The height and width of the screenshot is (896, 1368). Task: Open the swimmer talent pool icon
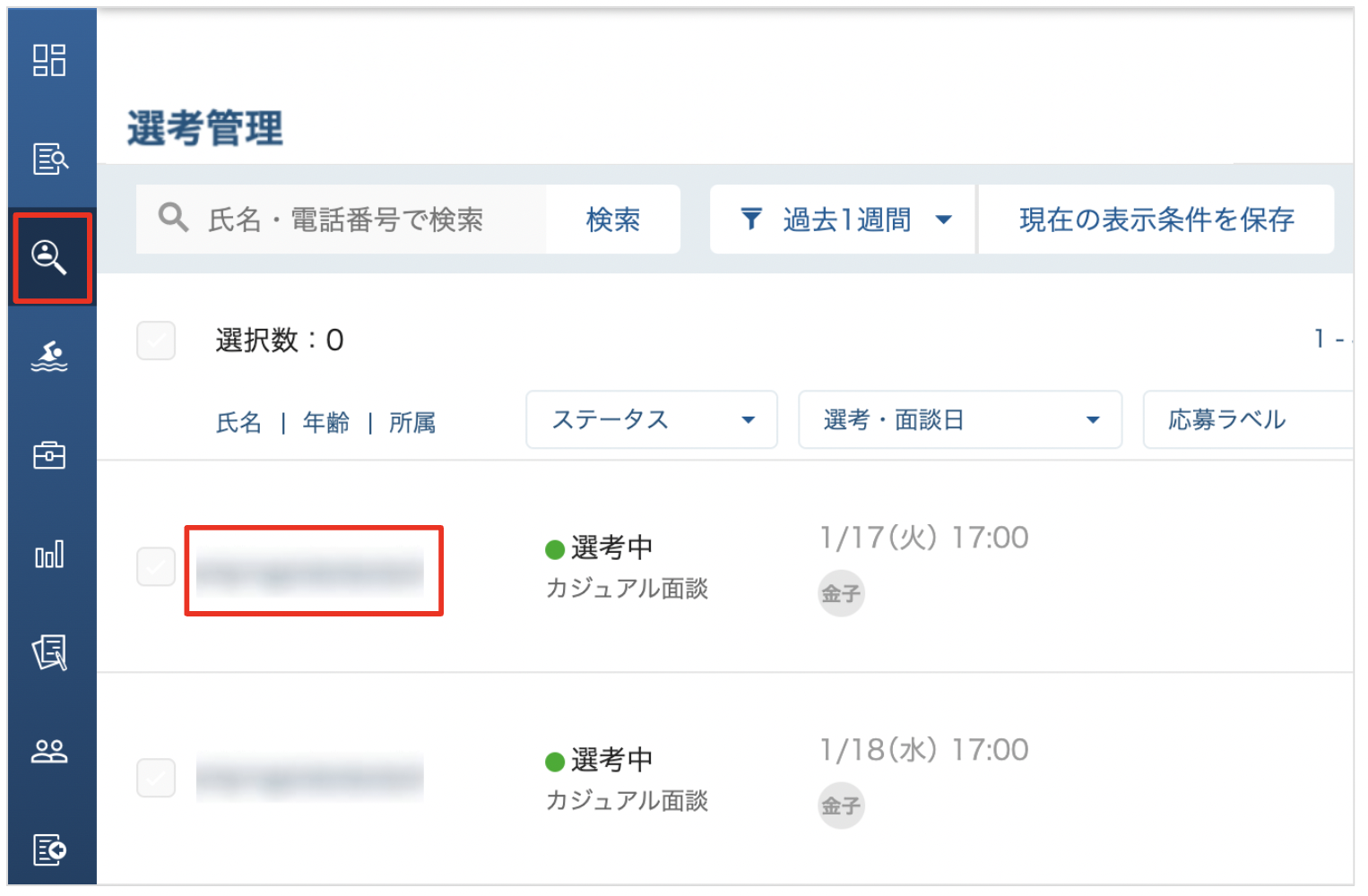click(x=49, y=357)
